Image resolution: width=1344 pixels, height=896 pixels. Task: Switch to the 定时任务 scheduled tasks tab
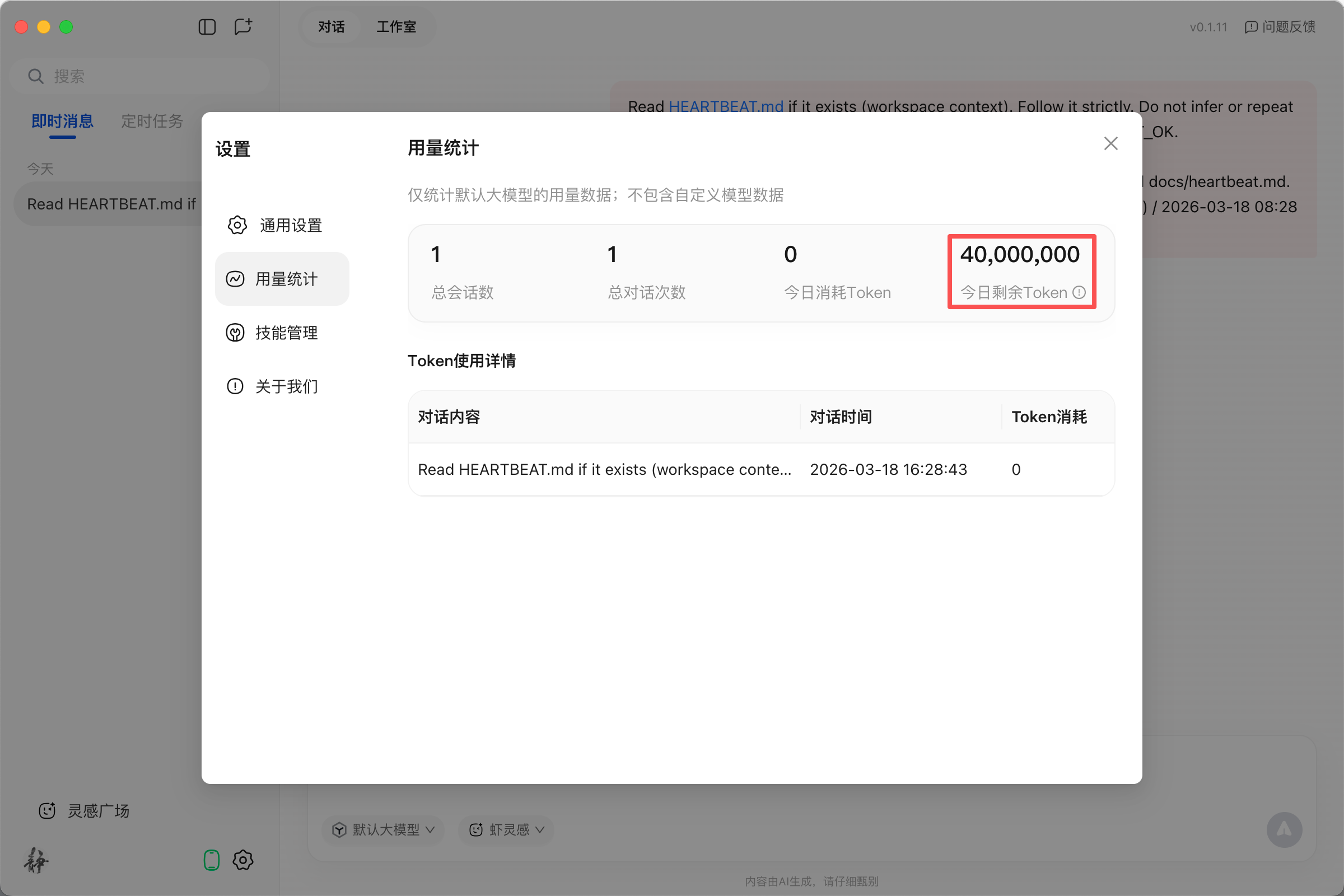click(x=151, y=121)
